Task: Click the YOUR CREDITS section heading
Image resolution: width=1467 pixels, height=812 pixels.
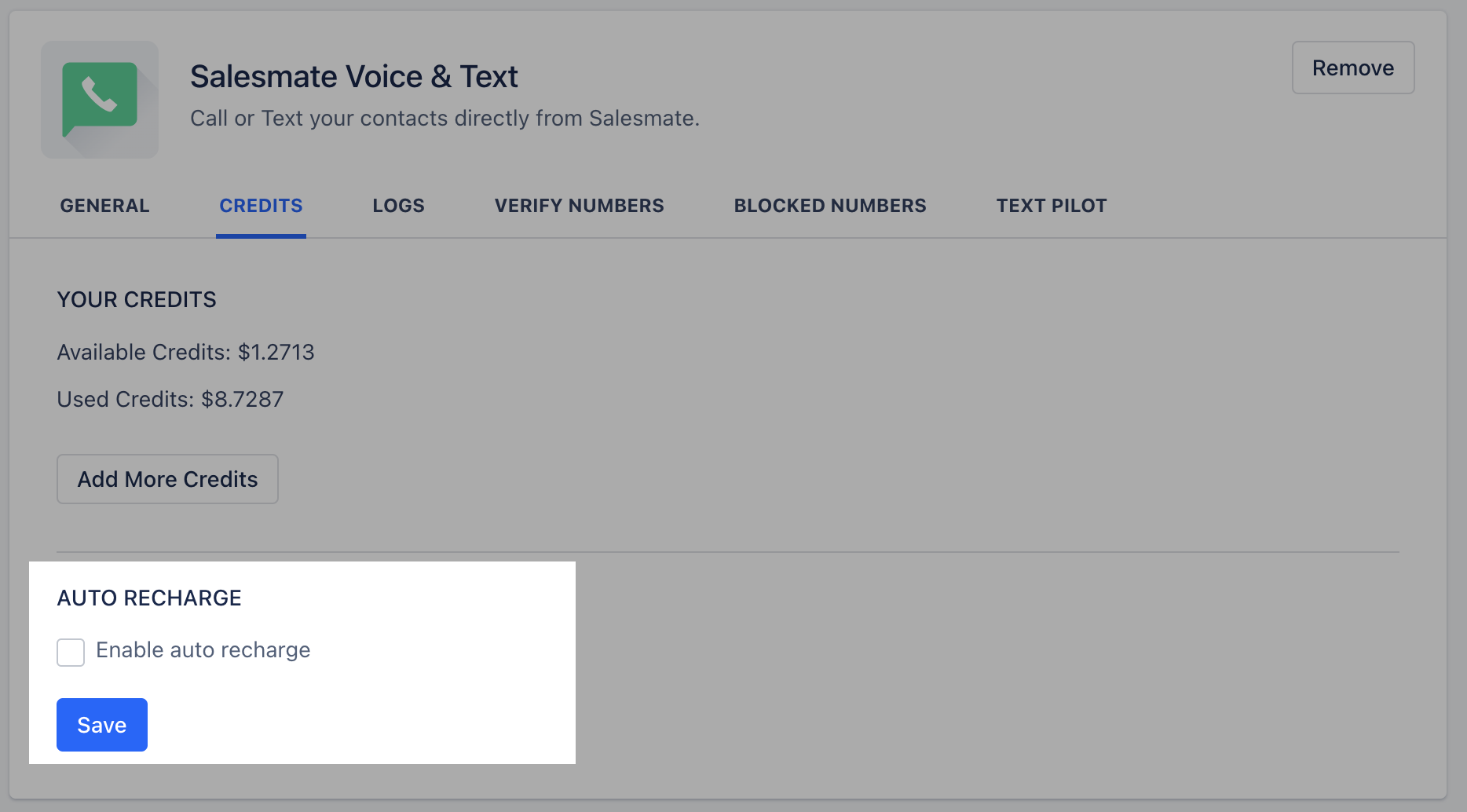Action: pyautogui.click(x=137, y=299)
